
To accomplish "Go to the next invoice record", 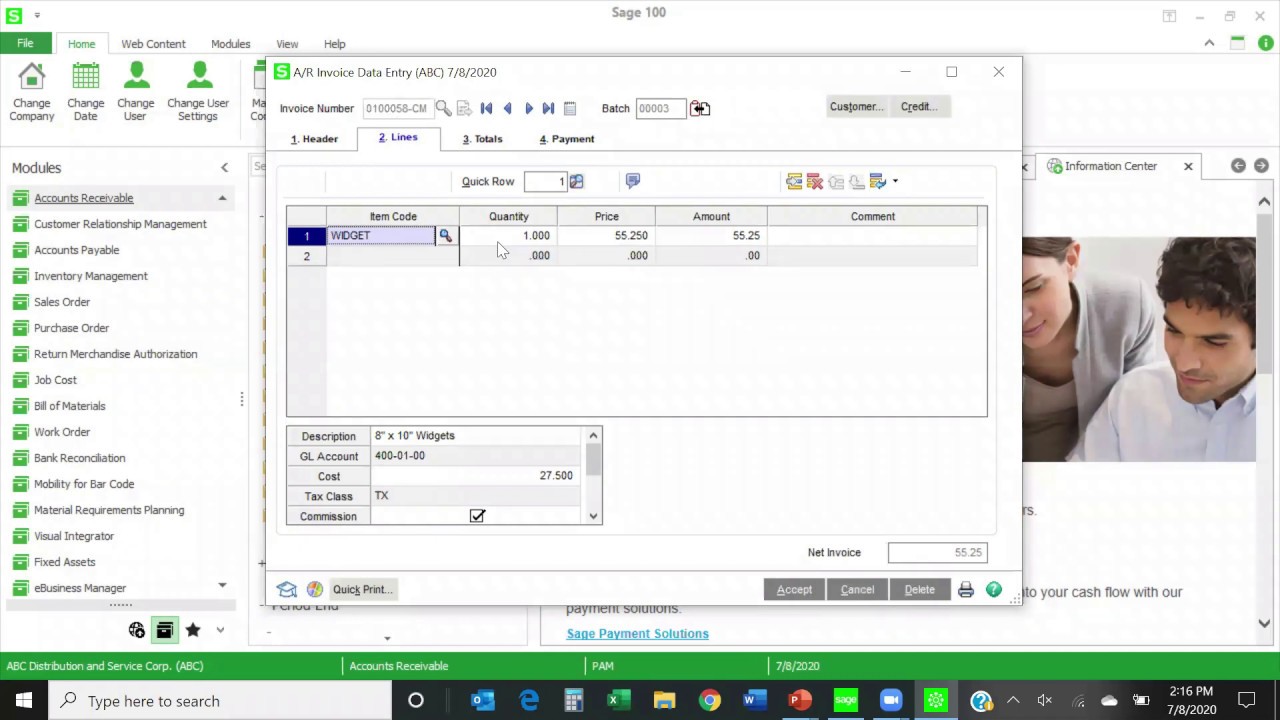I will coord(529,108).
